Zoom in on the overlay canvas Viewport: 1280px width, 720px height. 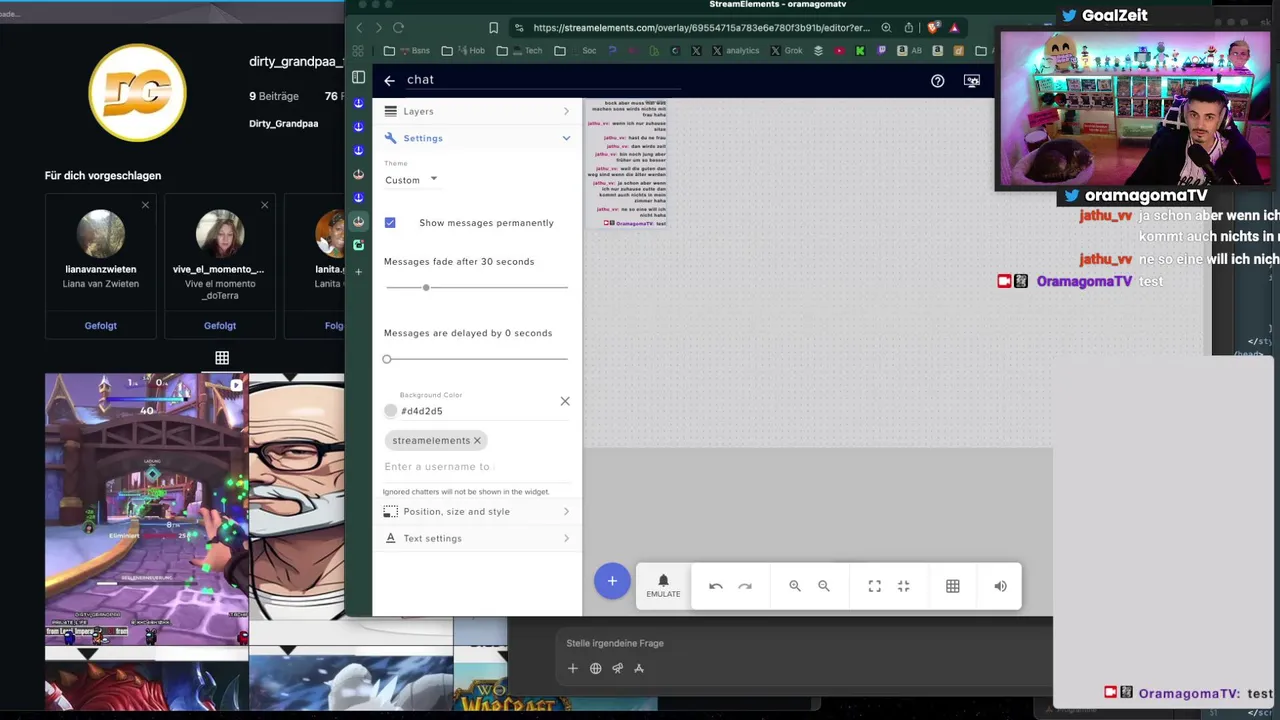click(x=795, y=586)
